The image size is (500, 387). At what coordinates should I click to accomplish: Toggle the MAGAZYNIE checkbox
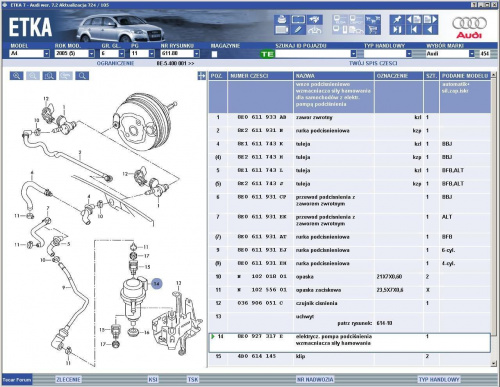coord(214,54)
